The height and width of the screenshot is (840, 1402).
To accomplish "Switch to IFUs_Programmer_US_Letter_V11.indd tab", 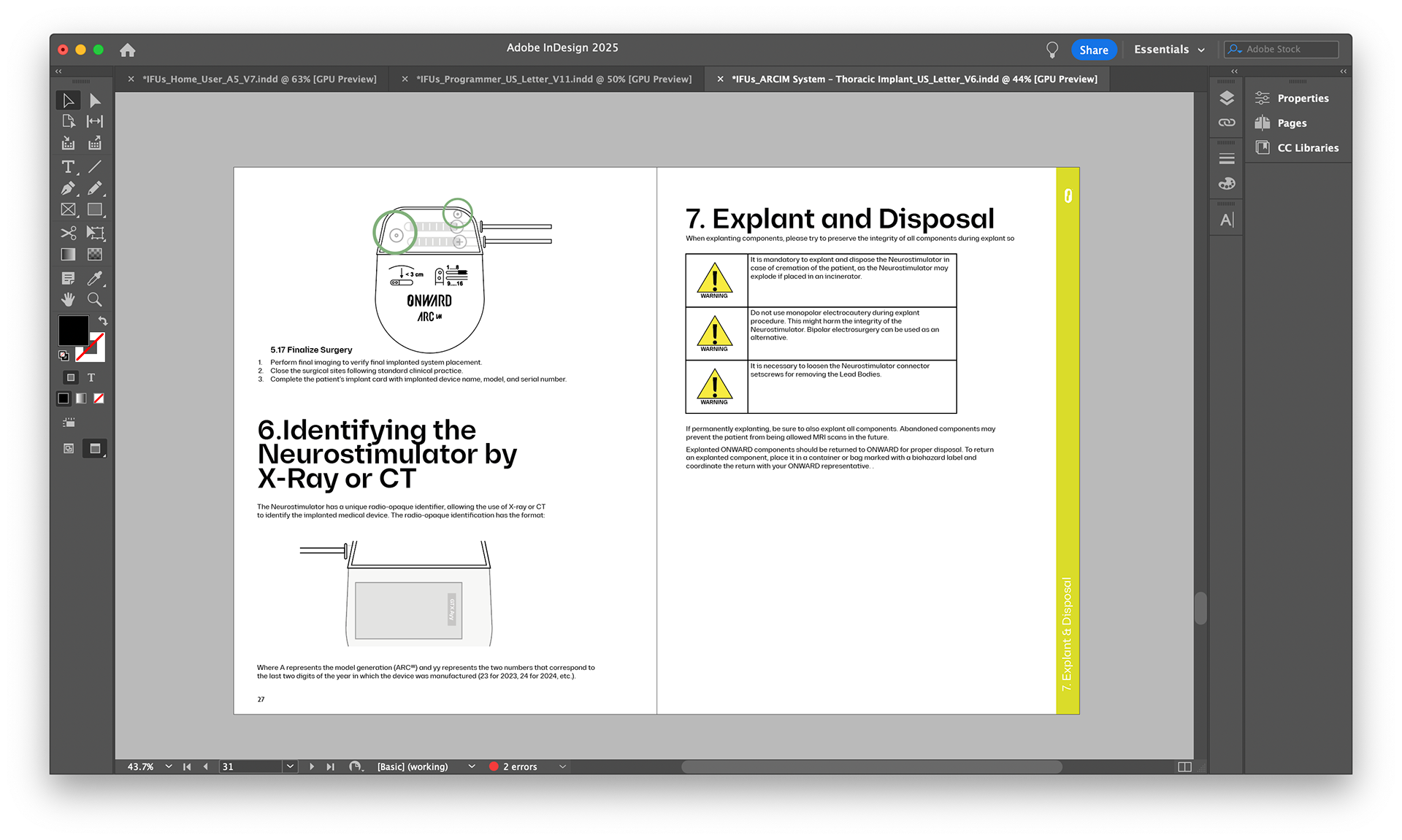I will click(x=553, y=79).
